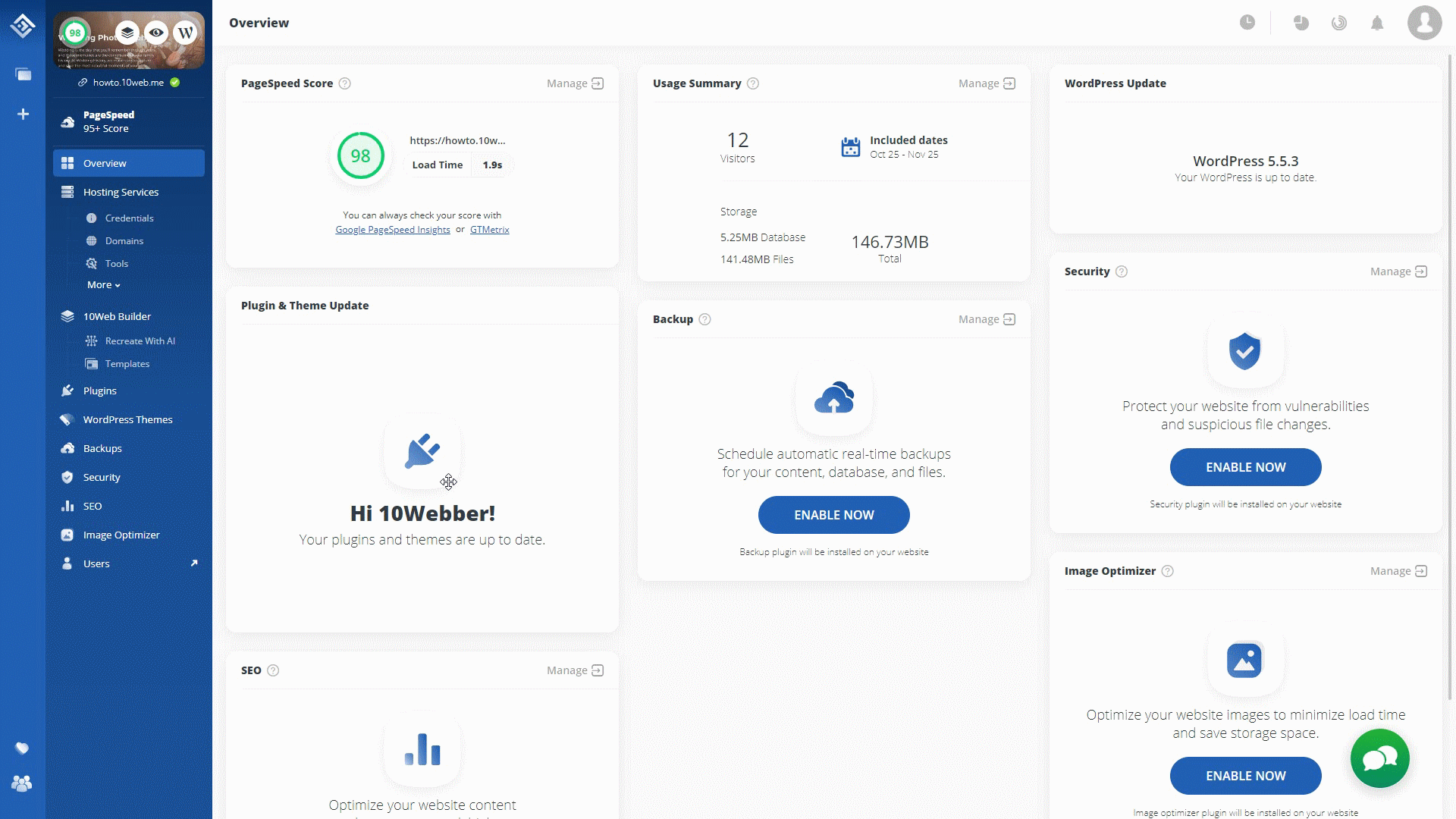This screenshot has width=1456, height=819.
Task: Open Credentials under Hosting Services
Action: (129, 218)
